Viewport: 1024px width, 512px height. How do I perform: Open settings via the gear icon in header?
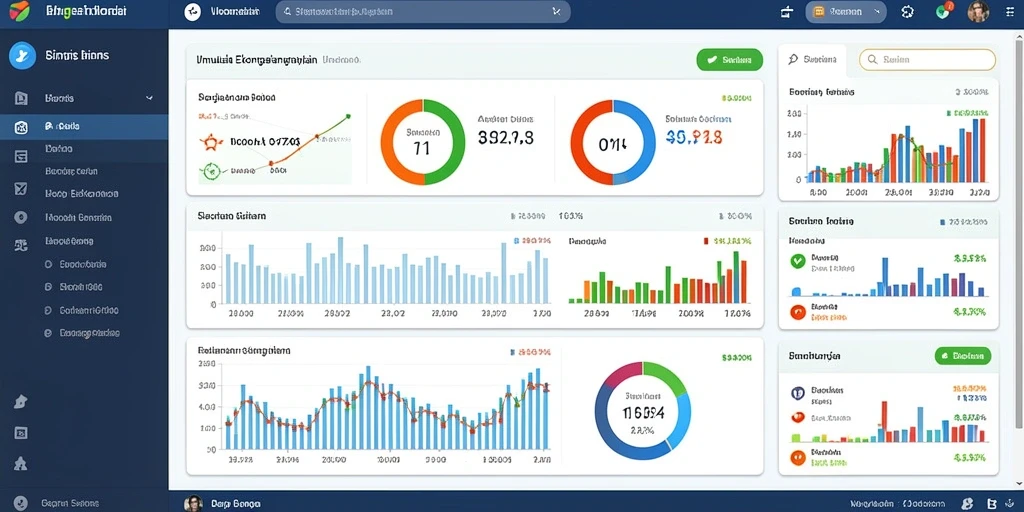(907, 12)
